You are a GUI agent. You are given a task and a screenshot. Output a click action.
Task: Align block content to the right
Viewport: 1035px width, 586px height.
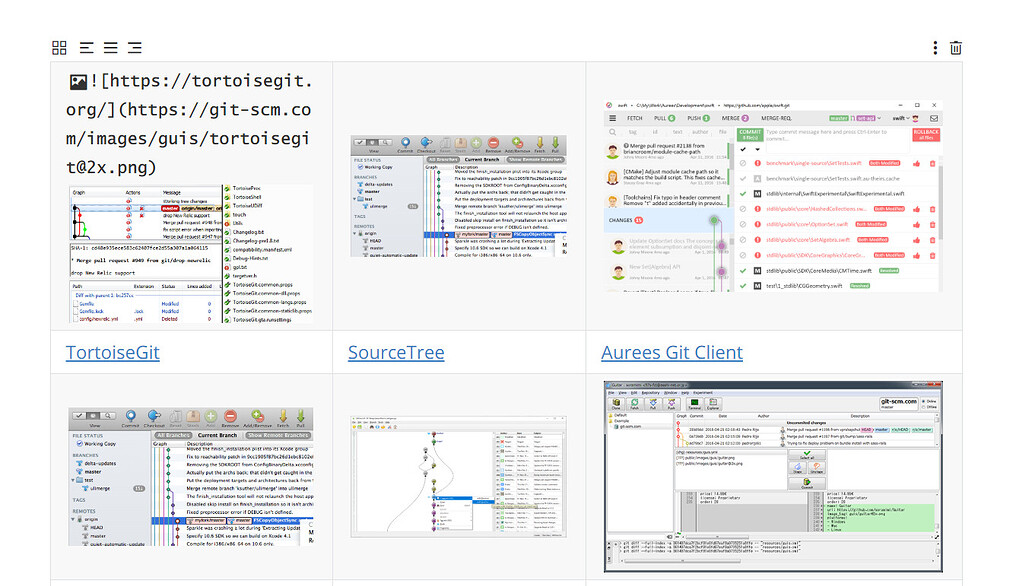[x=135, y=48]
